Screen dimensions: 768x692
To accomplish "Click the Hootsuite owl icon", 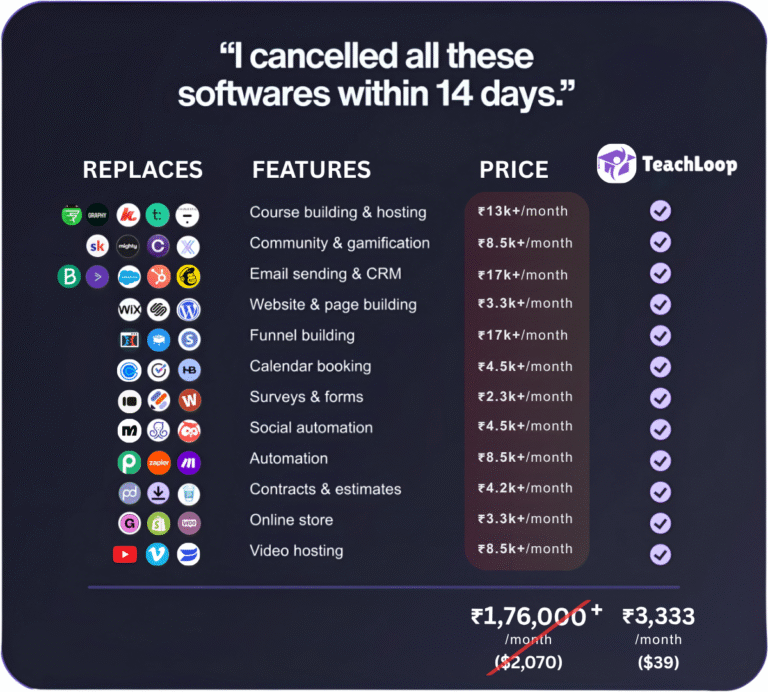I will pos(188,432).
